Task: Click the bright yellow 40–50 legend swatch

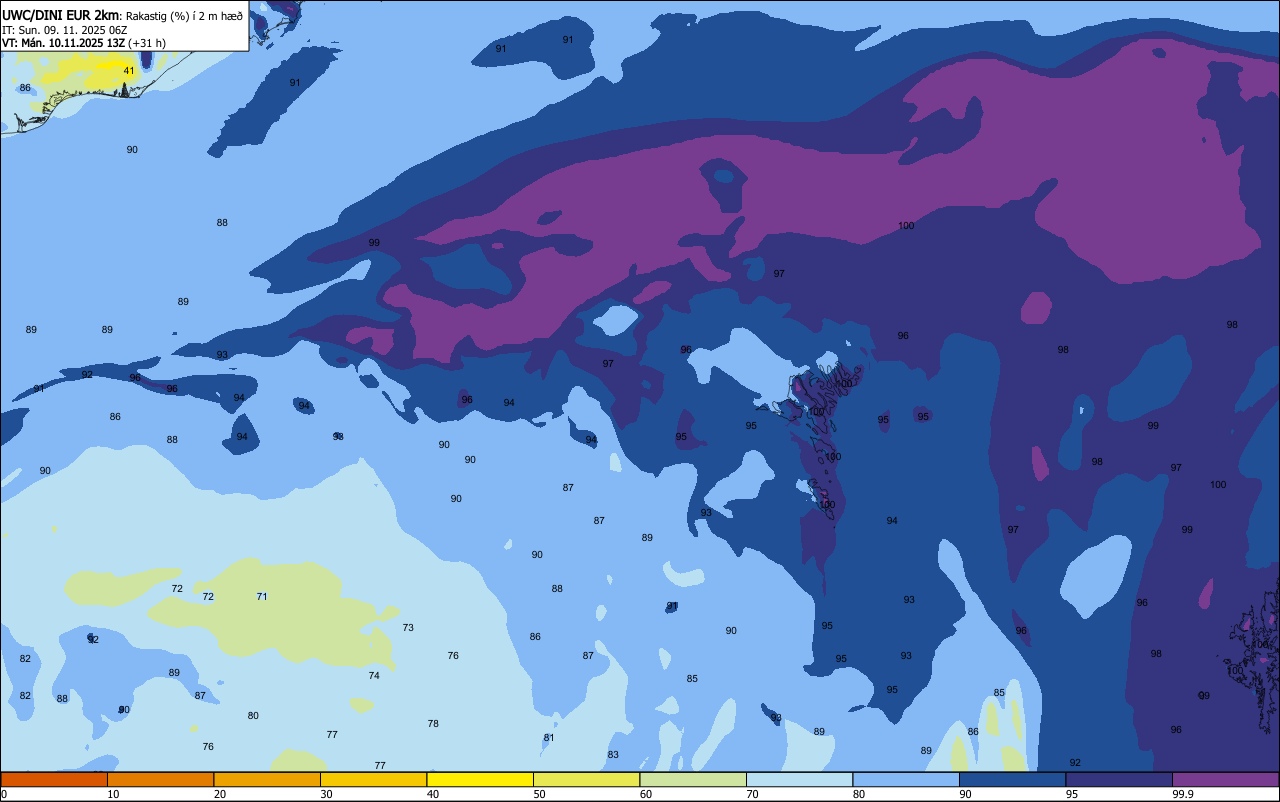Action: pyautogui.click(x=480, y=779)
